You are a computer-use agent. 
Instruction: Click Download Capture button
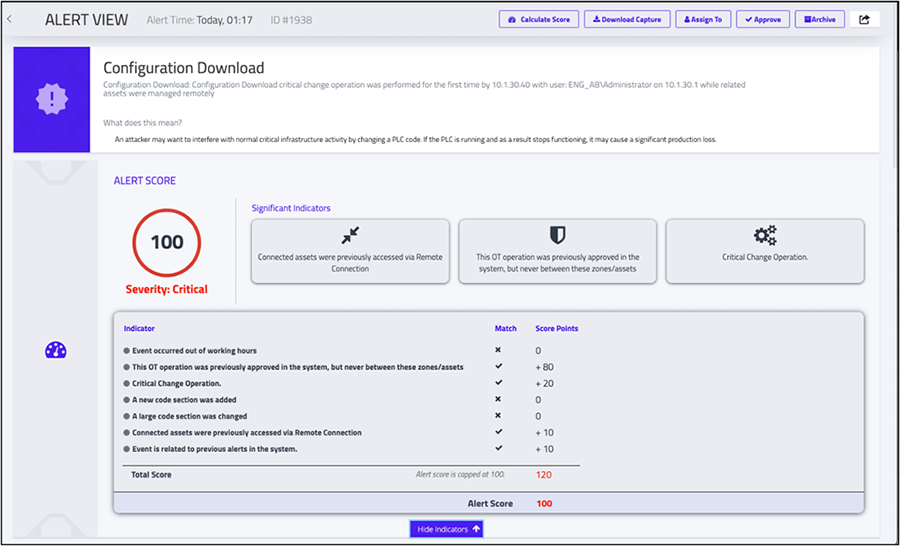tap(627, 20)
